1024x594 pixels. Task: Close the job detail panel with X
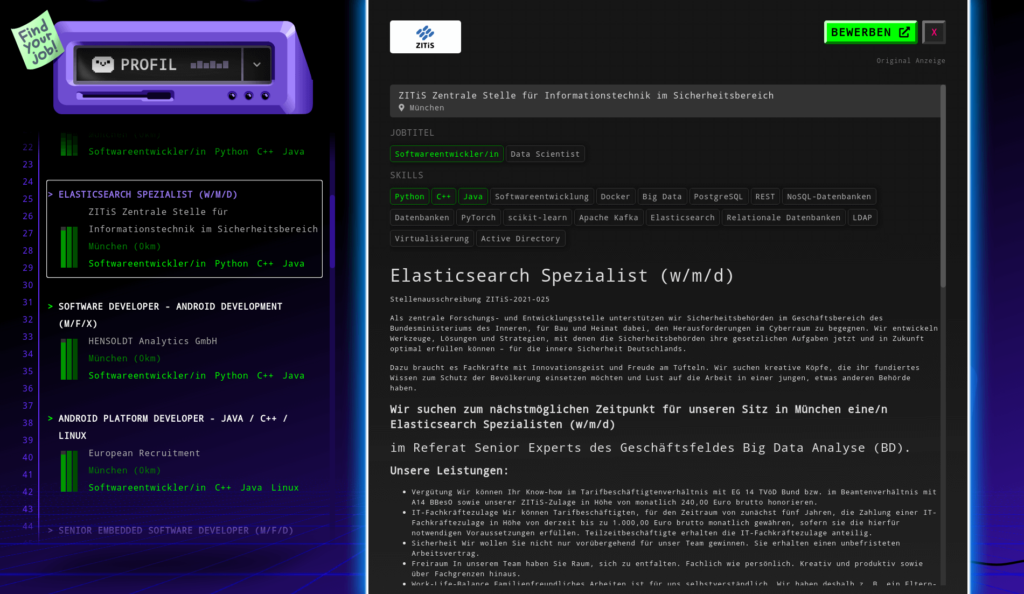(x=934, y=32)
